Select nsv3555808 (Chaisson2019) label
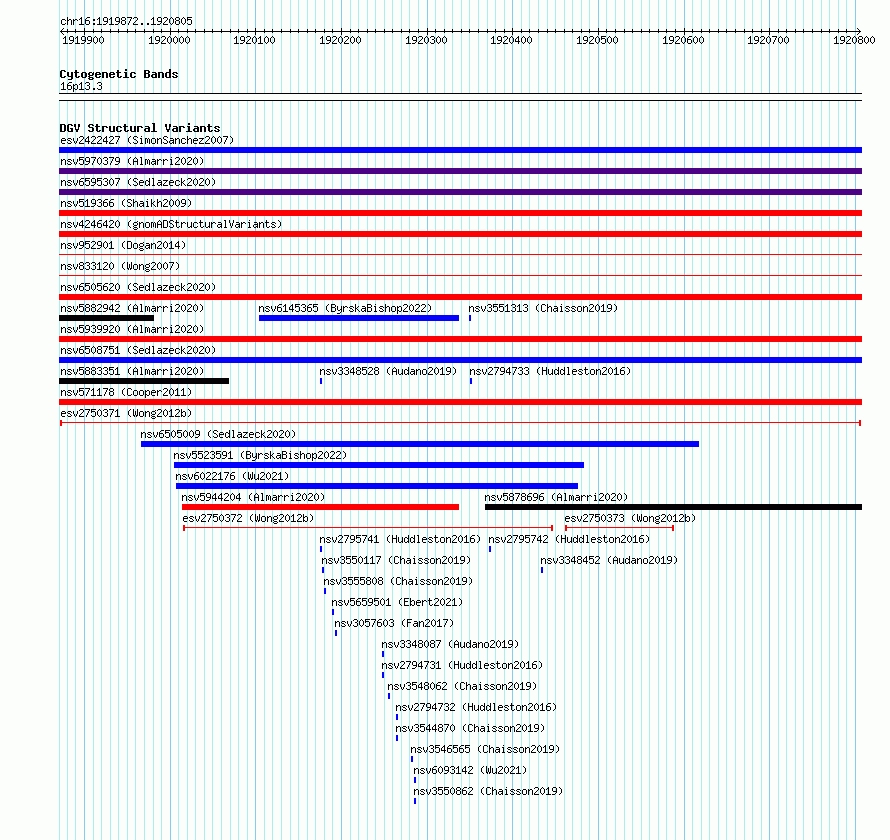890x840 pixels. tap(398, 581)
